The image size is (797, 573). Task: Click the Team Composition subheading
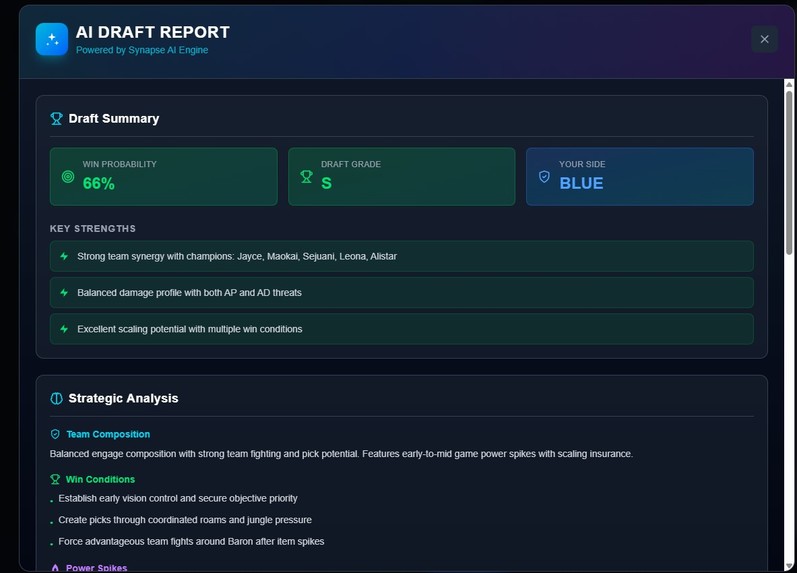coord(108,434)
